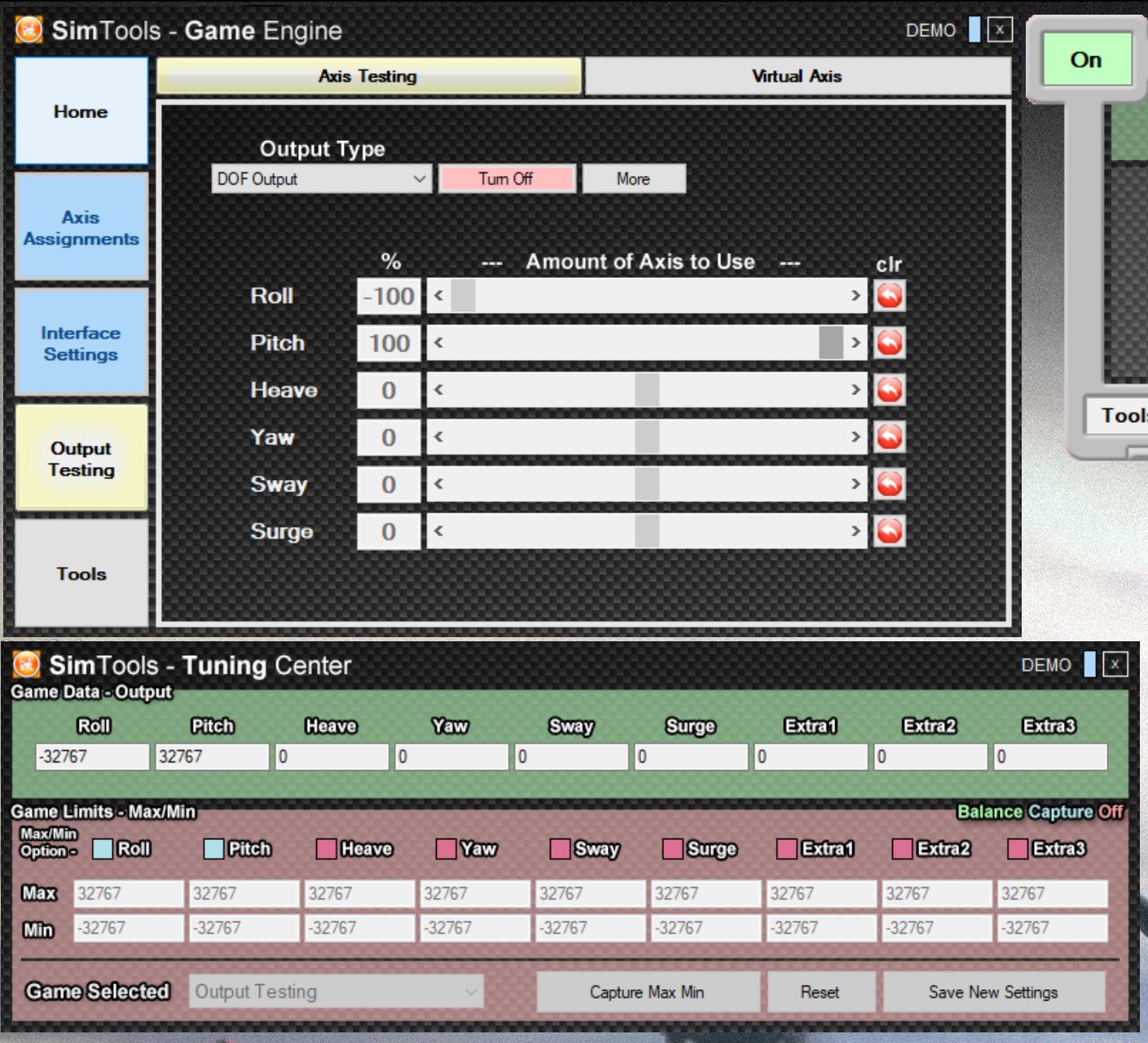1148x1043 pixels.
Task: Click blue minimize bar in Game Engine window
Action: click(x=974, y=30)
